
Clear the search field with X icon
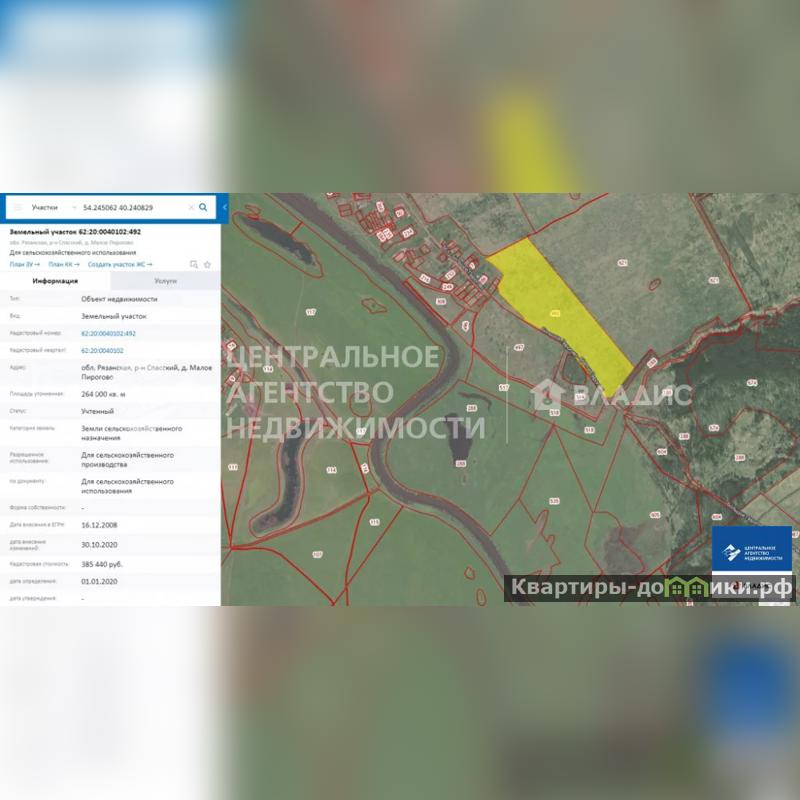click(190, 207)
